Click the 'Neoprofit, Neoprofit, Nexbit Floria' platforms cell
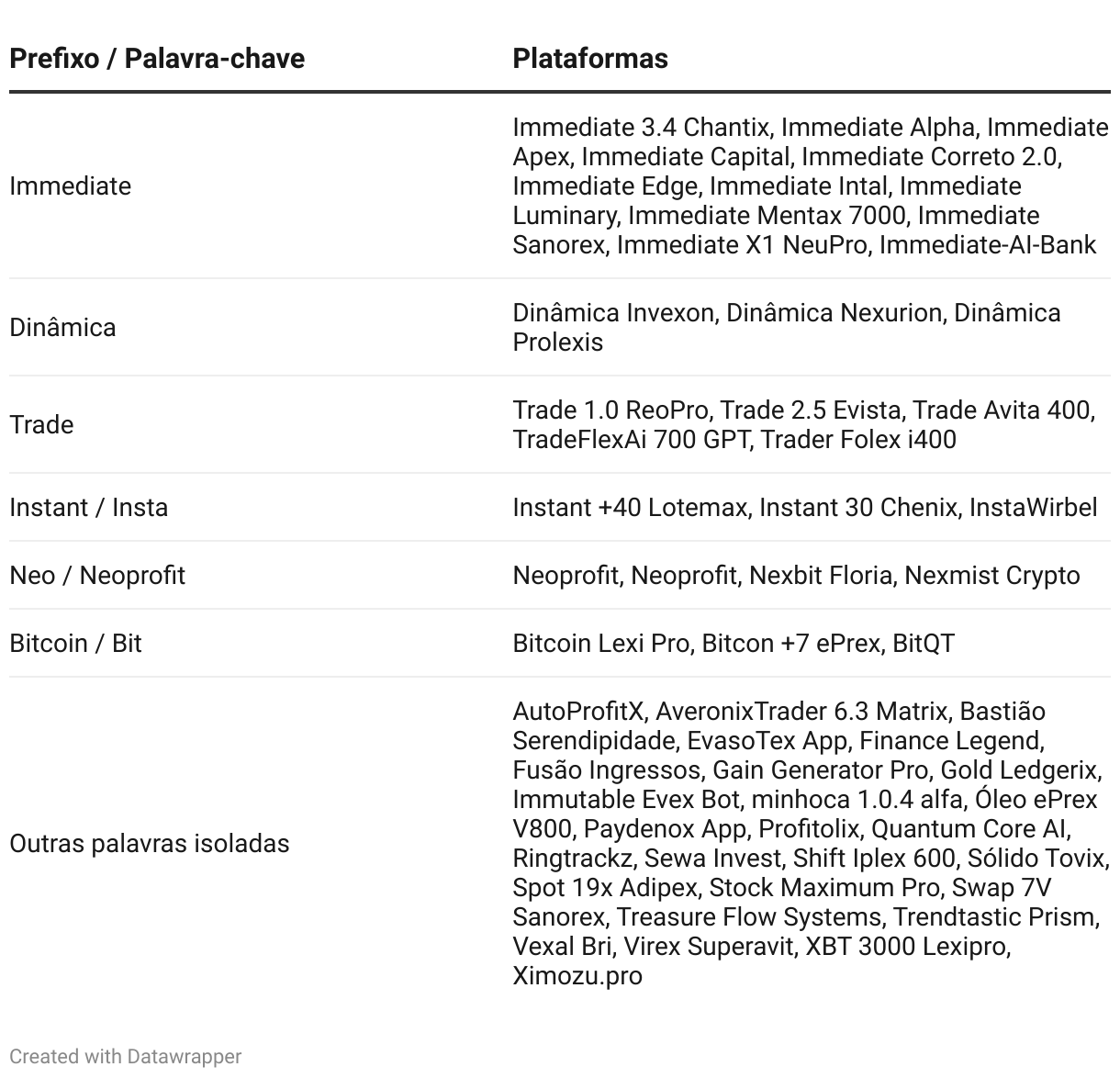This screenshot has width=1120, height=1078. click(796, 576)
